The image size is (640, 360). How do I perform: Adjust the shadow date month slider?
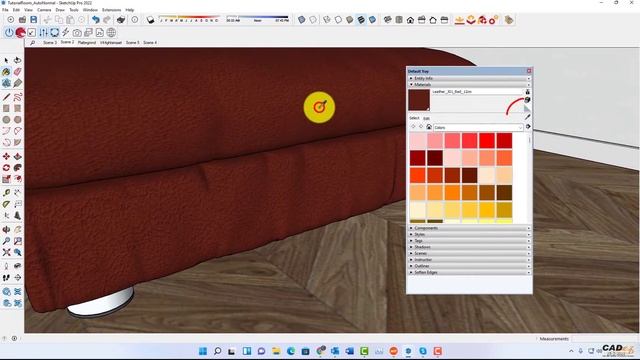click(x=189, y=19)
